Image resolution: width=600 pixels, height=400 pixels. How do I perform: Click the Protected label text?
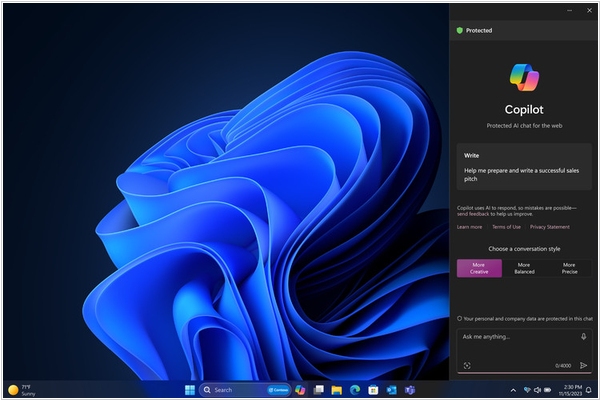click(479, 31)
